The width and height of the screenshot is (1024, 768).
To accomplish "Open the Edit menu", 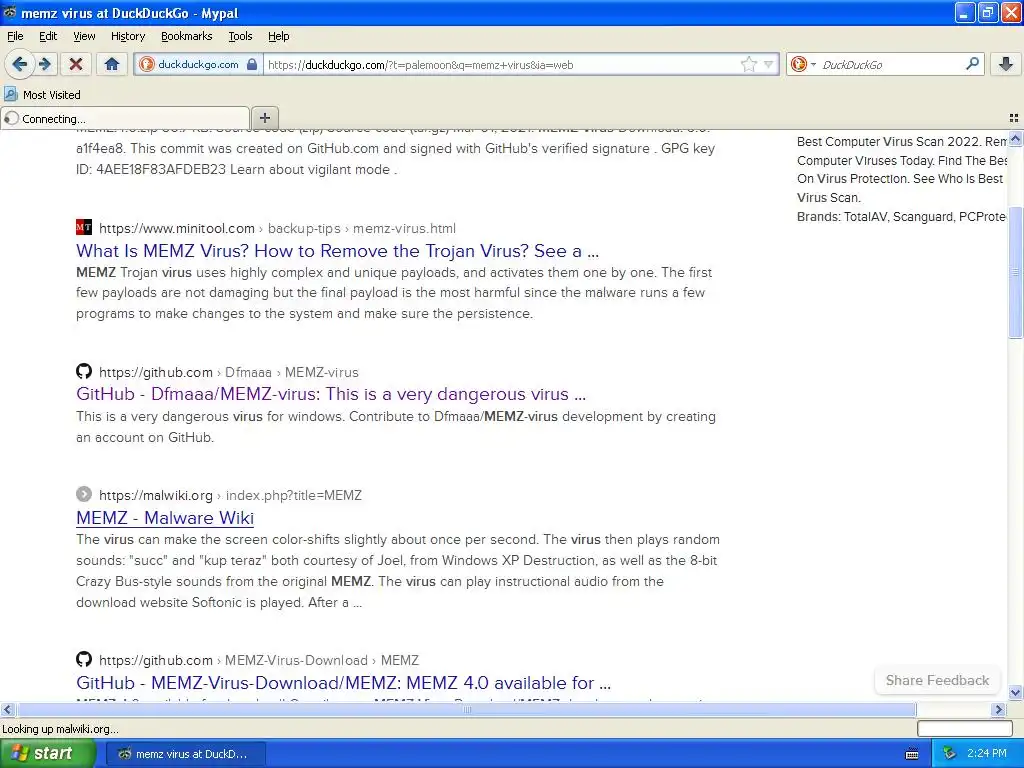I will coord(48,36).
